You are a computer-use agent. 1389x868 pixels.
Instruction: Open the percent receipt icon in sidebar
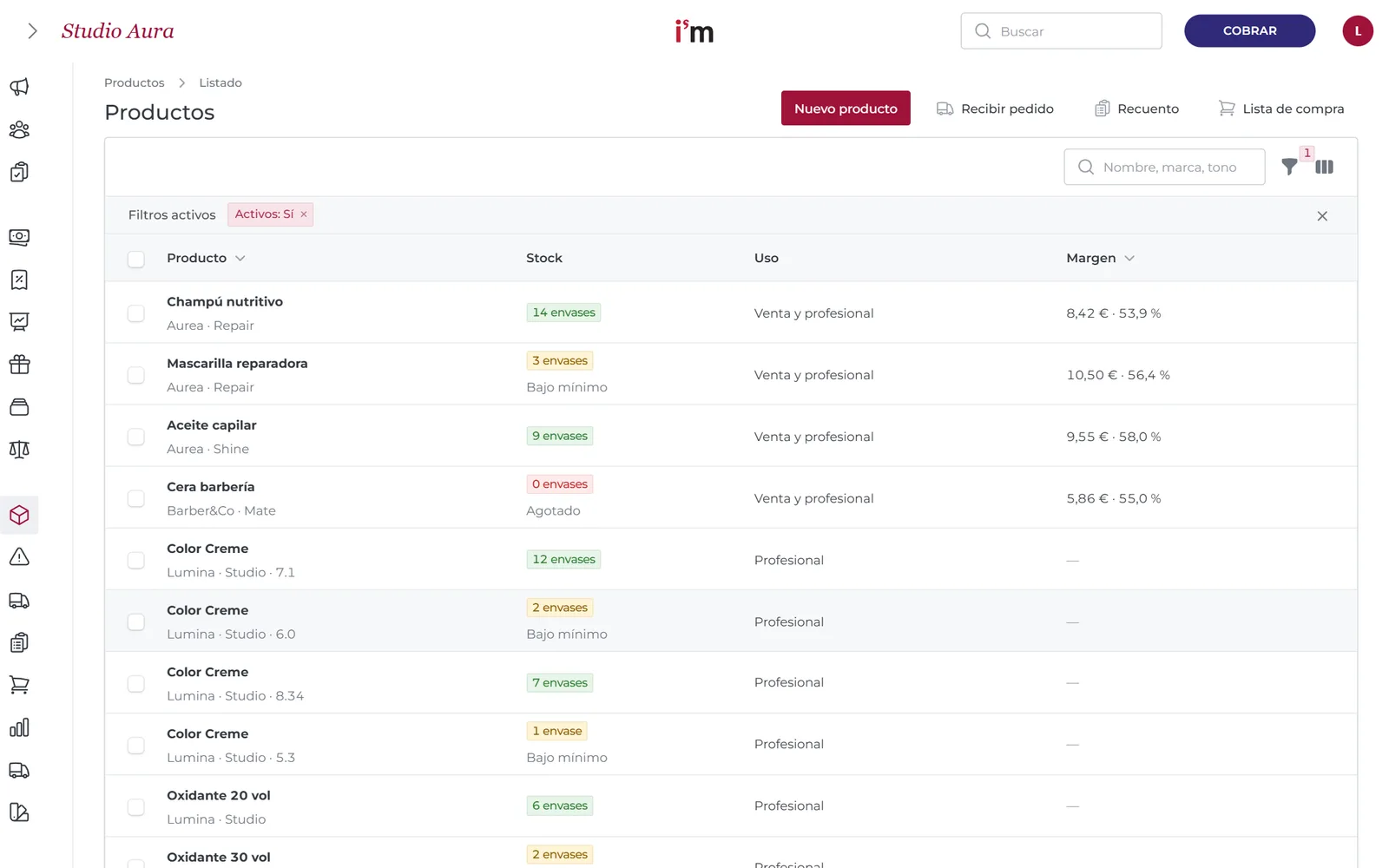tap(19, 279)
